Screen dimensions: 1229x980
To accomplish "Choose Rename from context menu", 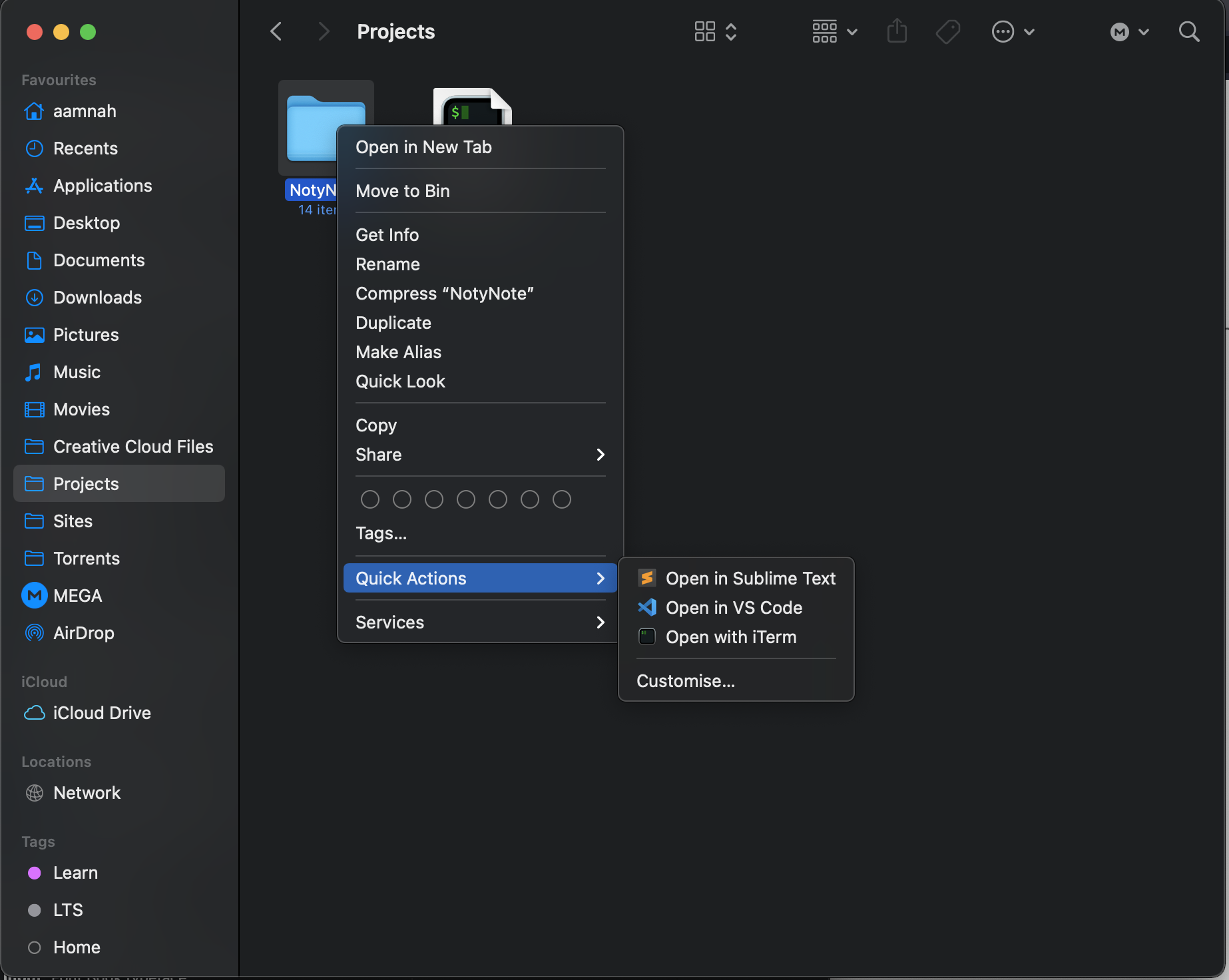I will (480, 264).
